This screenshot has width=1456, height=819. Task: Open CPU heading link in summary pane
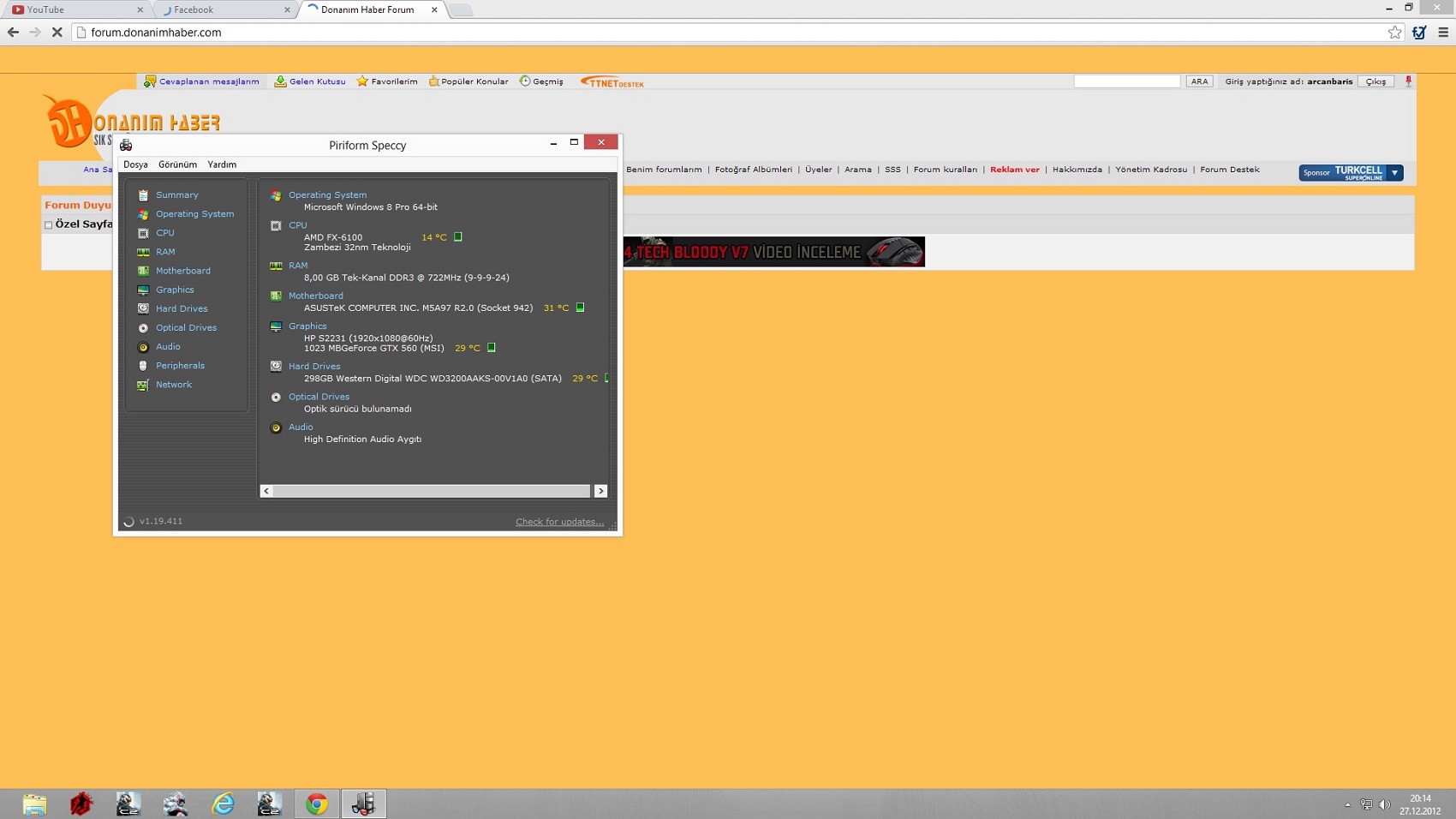(297, 225)
